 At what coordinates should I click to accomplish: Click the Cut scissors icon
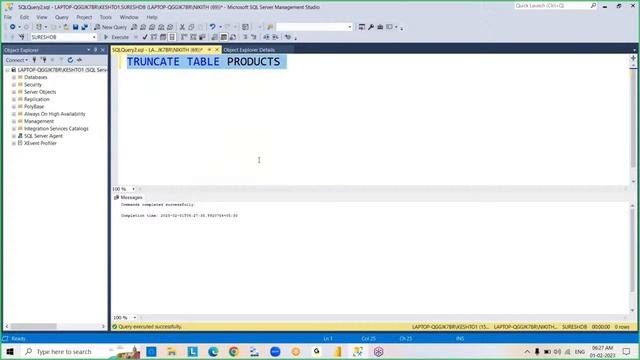point(182,27)
